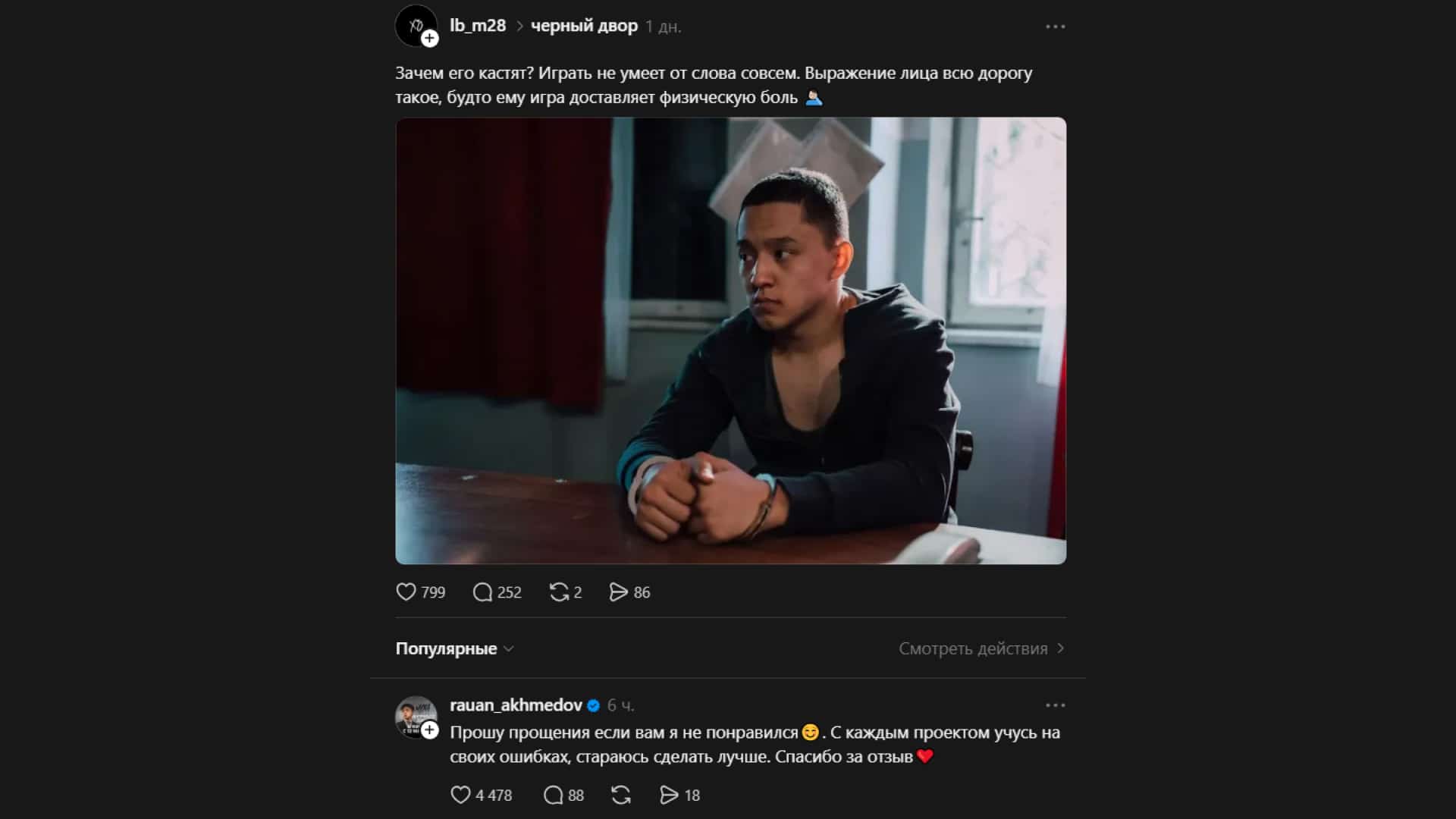Screen dimensions: 1456x819
Task: Follow rauan_akhmedov via avatar plus badge
Action: (430, 730)
